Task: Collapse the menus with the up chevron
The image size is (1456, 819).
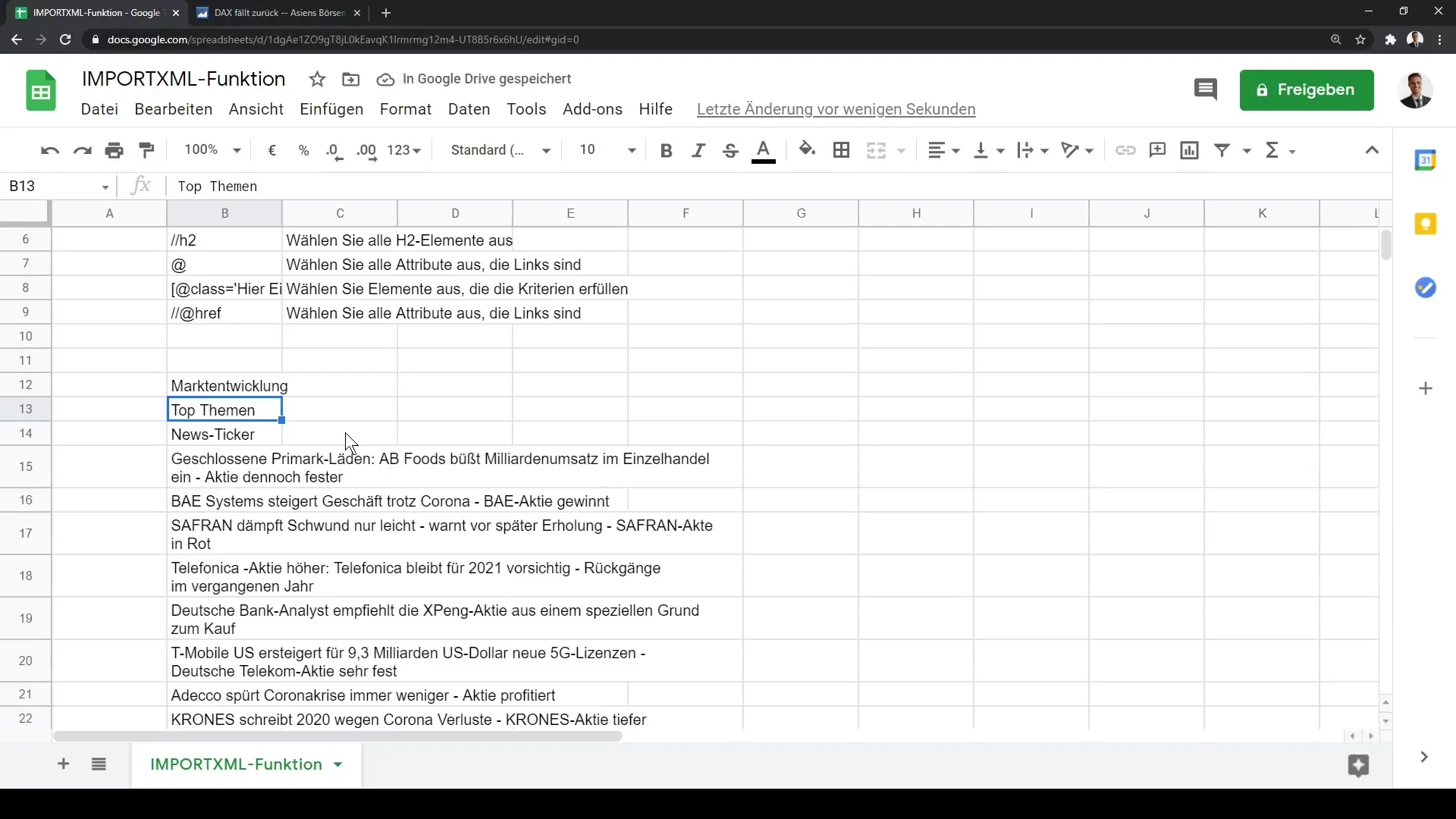Action: (x=1372, y=150)
